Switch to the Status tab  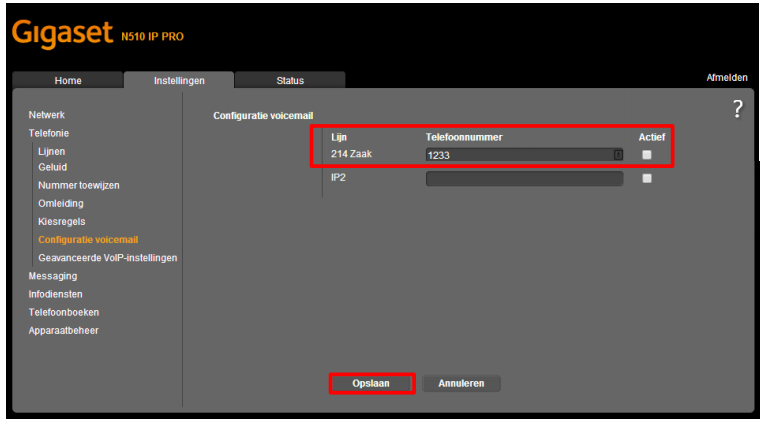290,81
